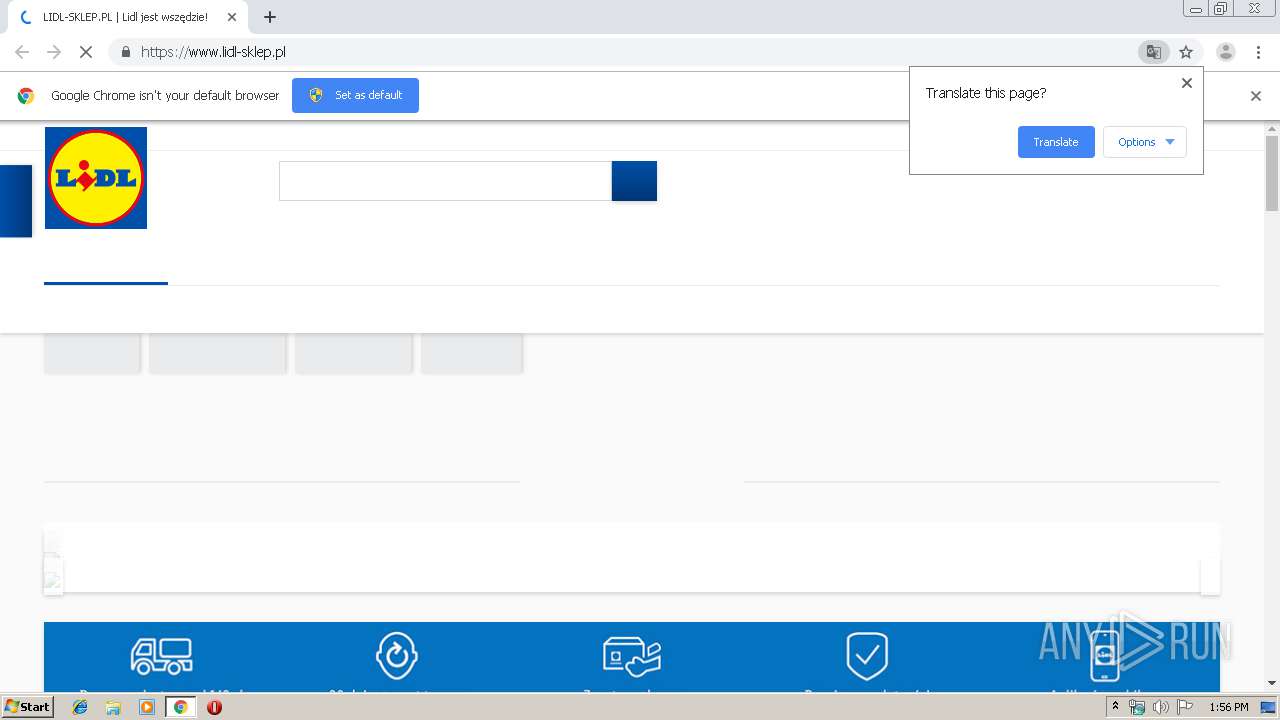Click the Translate button in popup
Screen dimensions: 1280x720
click(x=1056, y=142)
